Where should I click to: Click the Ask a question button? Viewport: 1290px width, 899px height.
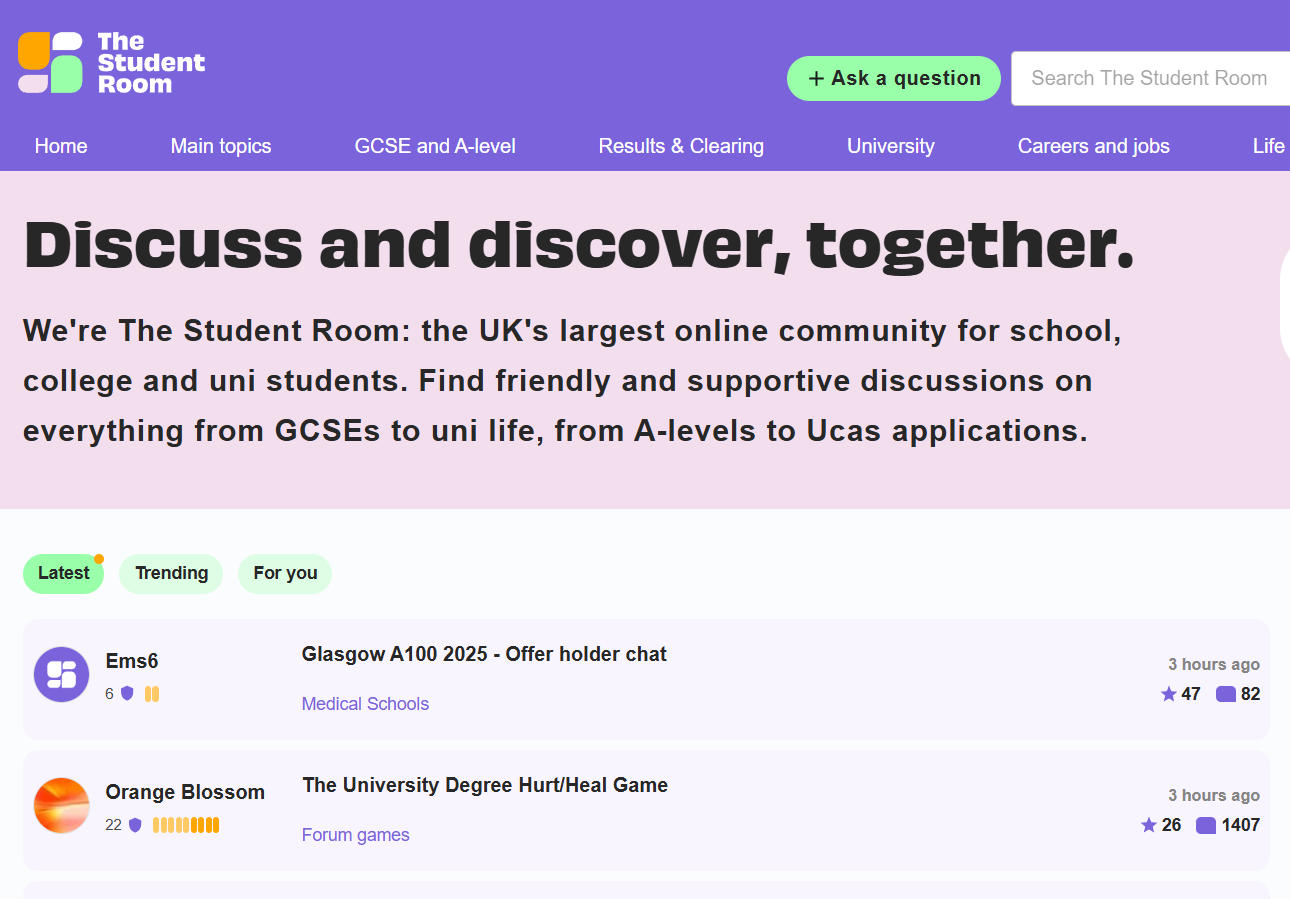[x=894, y=78]
